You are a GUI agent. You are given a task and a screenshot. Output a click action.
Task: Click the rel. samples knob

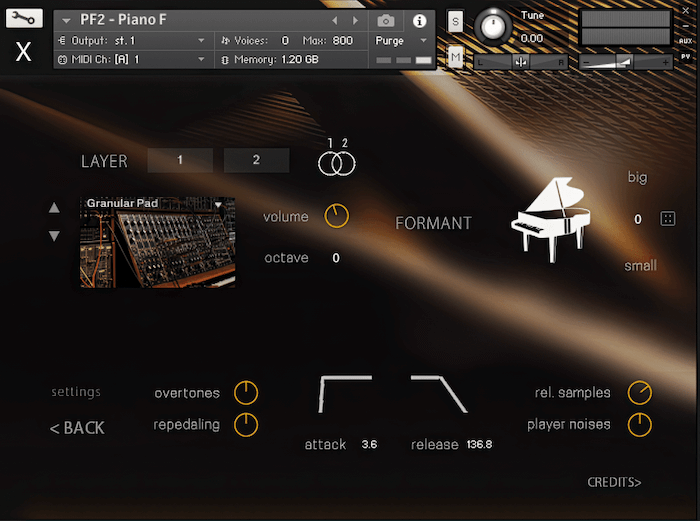[640, 393]
